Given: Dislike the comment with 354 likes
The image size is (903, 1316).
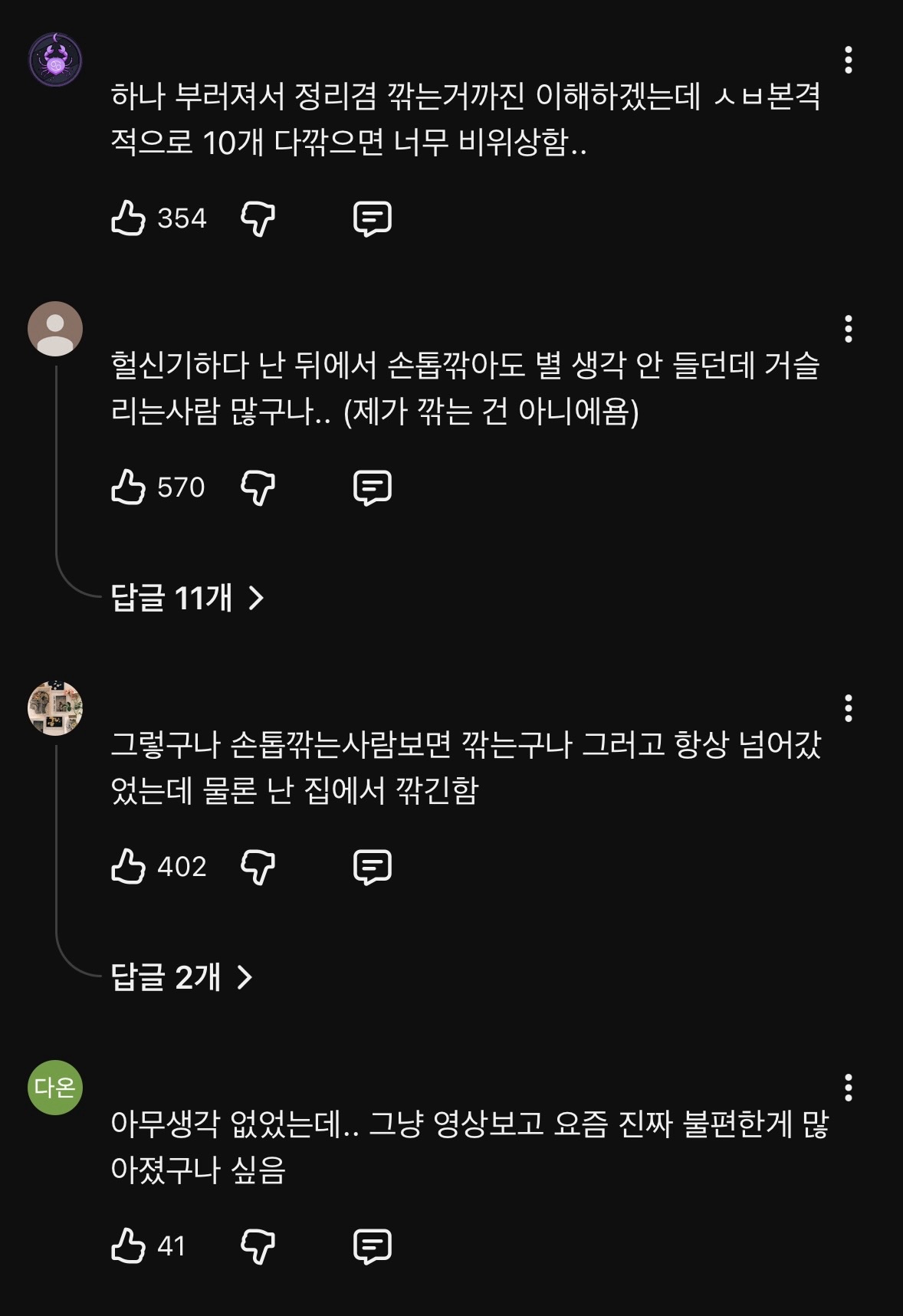Looking at the screenshot, I should tap(258, 219).
